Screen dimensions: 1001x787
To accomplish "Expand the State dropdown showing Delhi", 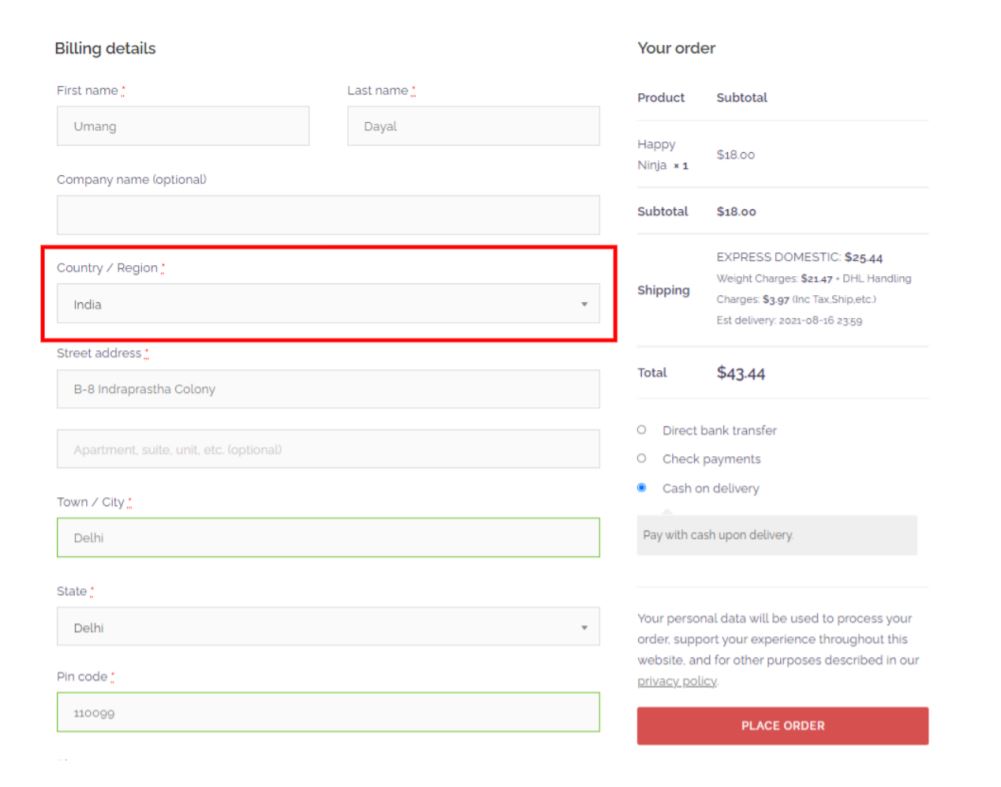I will pyautogui.click(x=328, y=627).
